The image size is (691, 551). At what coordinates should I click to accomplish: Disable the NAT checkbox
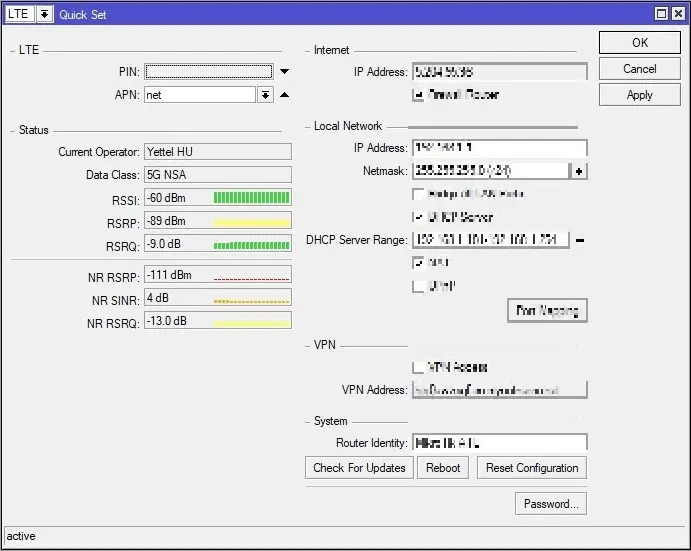pyautogui.click(x=419, y=263)
